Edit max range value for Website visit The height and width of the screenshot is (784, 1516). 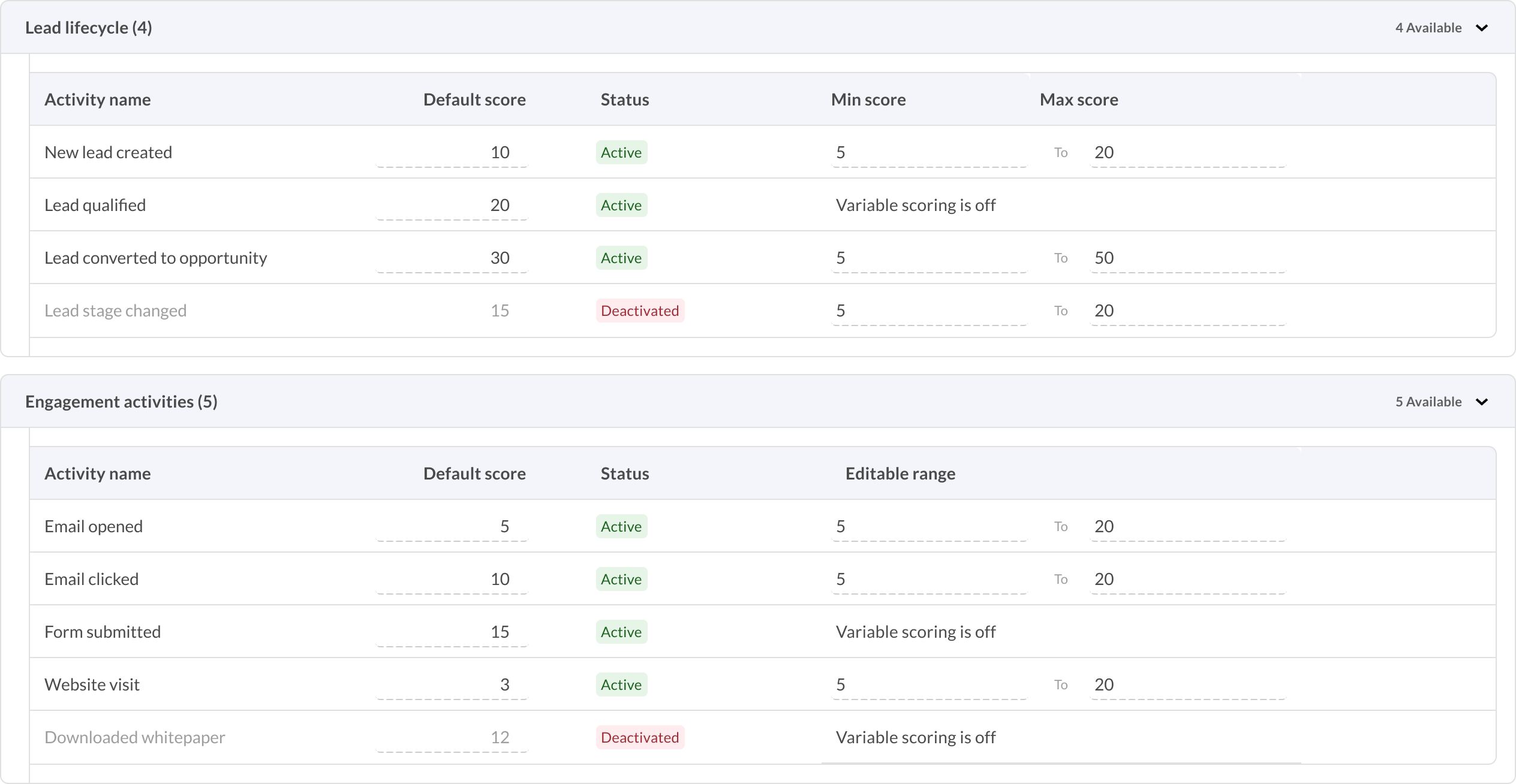point(1187,685)
